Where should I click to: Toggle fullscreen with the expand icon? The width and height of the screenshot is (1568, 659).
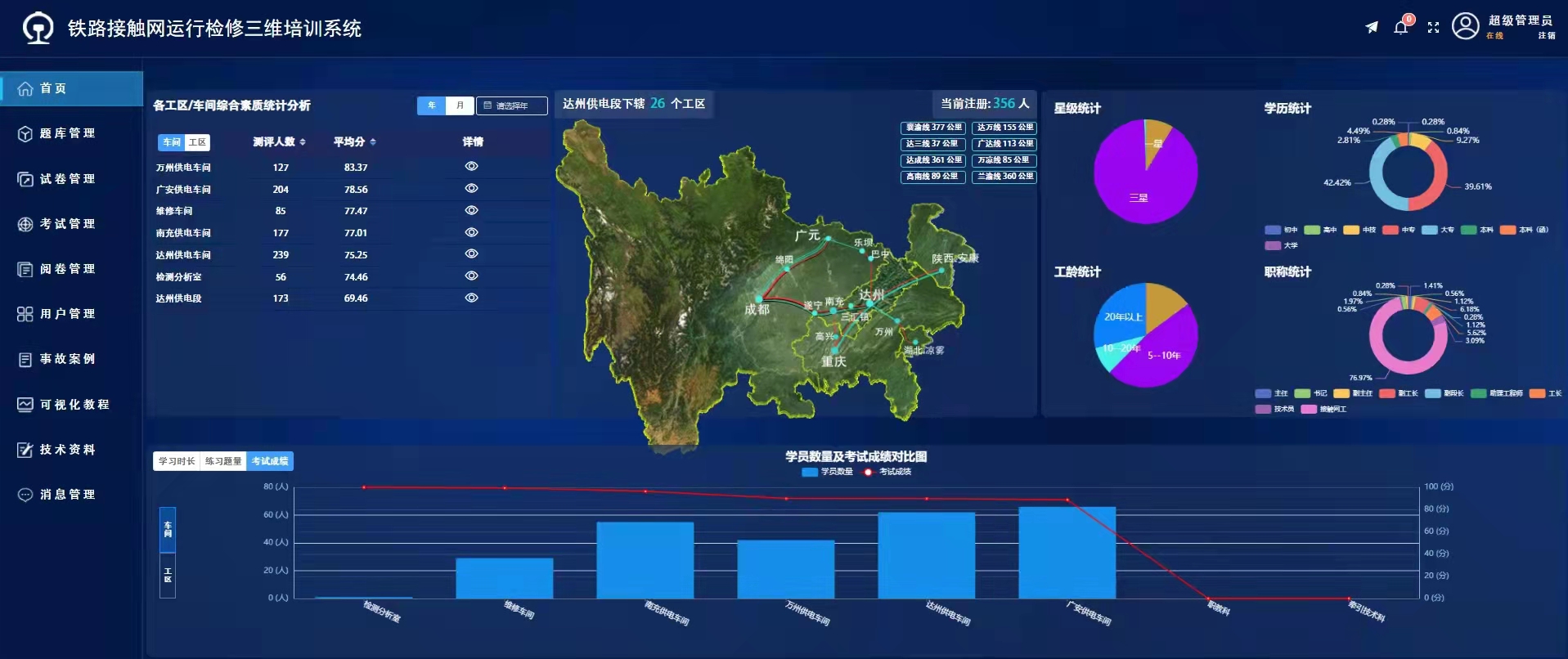tap(1433, 28)
